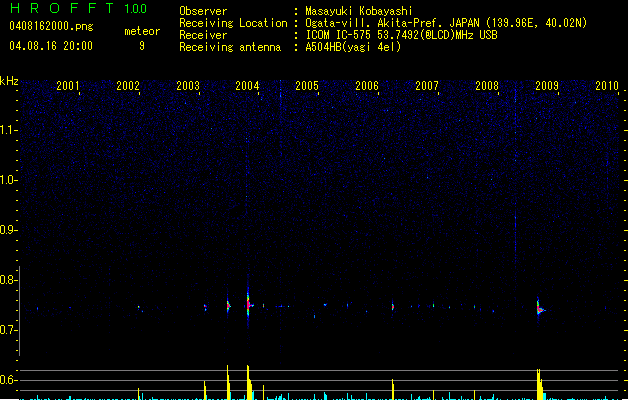Click the meteor echo between 2006 and 2007
Viewport: 629px width, 400px height.
click(393, 307)
